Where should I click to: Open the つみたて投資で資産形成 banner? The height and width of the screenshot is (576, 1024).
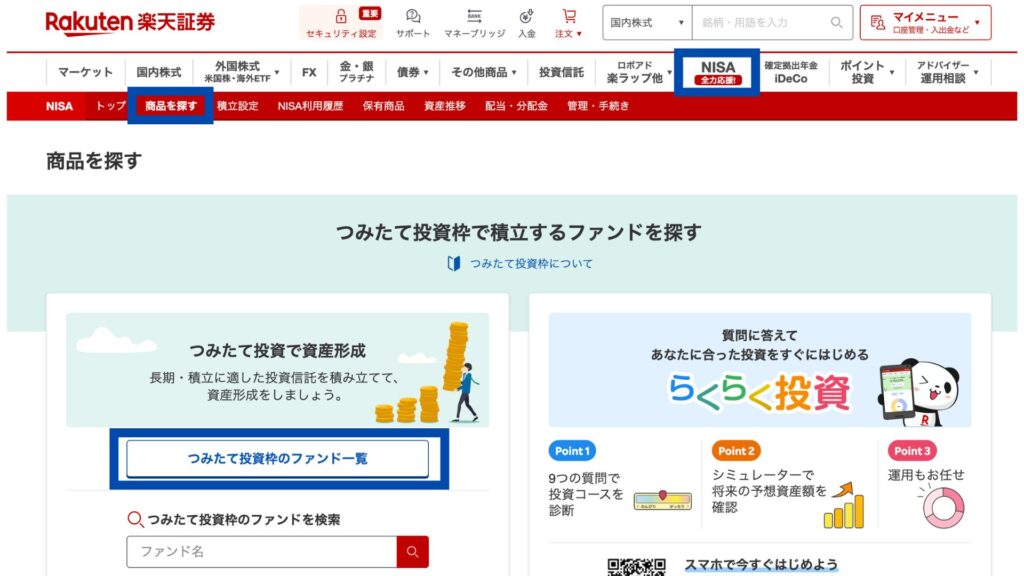coord(278,370)
